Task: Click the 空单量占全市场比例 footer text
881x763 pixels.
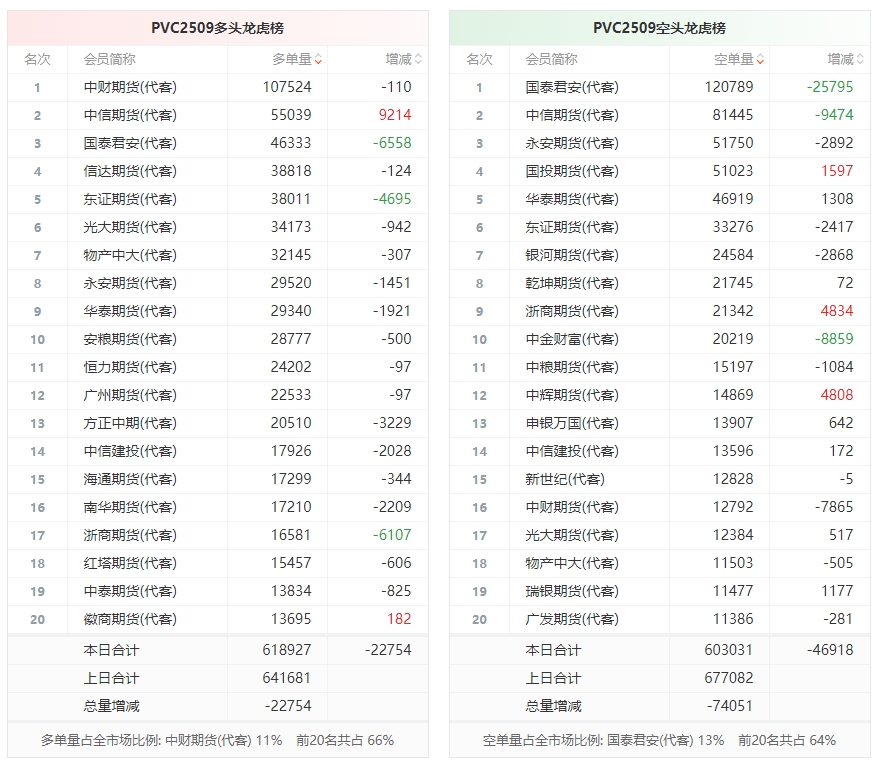Action: pos(660,741)
